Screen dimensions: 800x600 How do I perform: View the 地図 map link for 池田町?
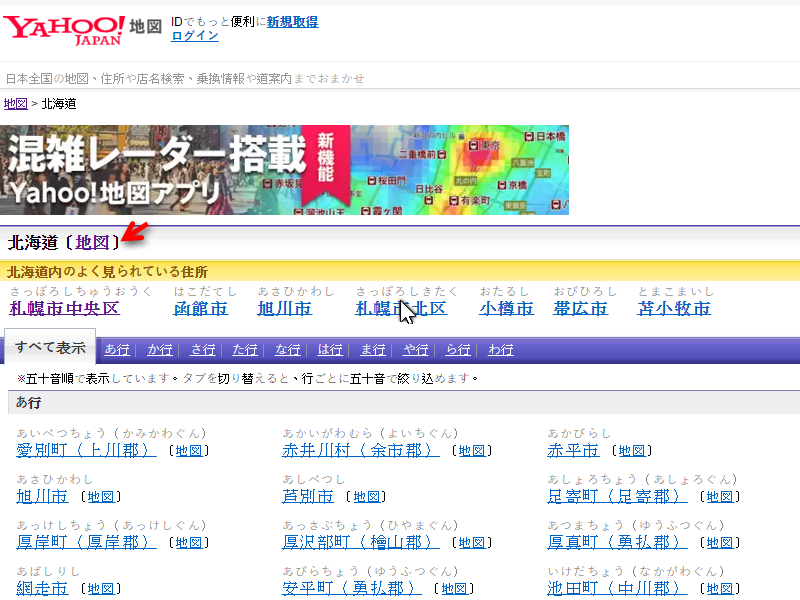[720, 588]
